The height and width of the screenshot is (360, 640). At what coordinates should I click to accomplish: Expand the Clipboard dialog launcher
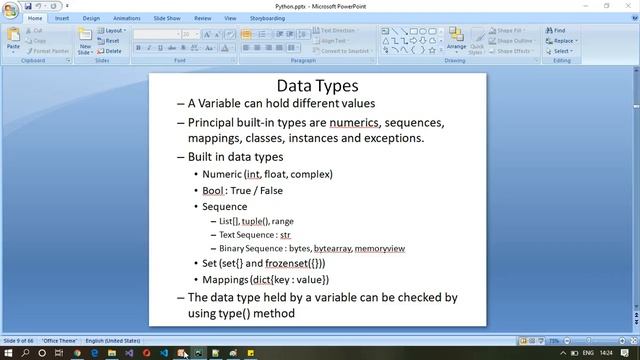69,60
